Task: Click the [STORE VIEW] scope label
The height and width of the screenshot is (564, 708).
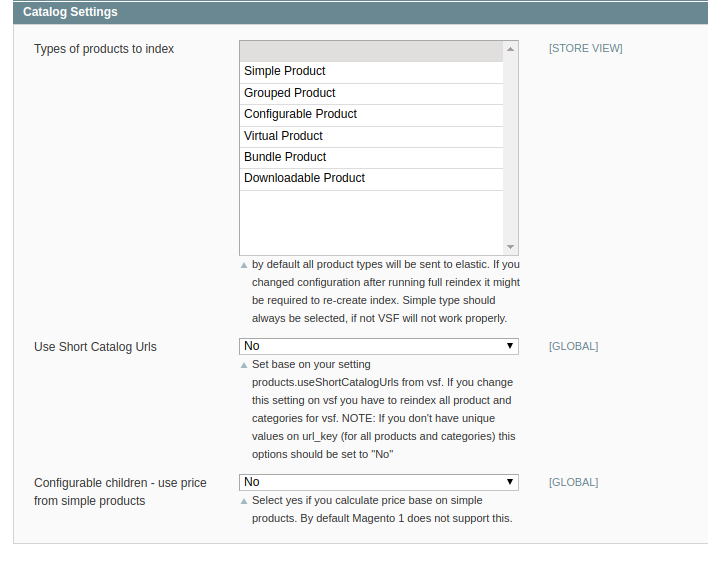Action: [586, 48]
